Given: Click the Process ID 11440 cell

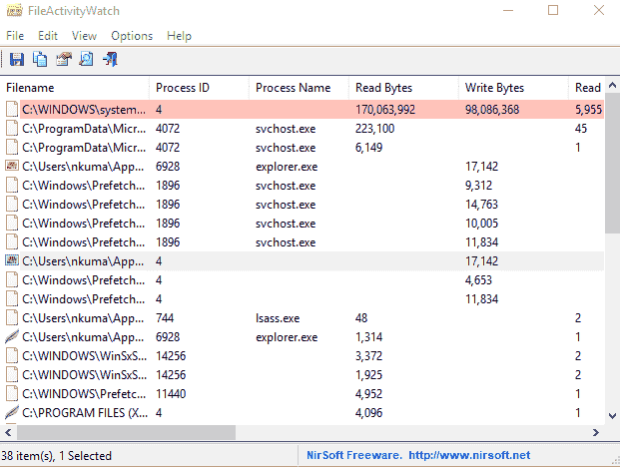Looking at the screenshot, I should (x=171, y=394).
